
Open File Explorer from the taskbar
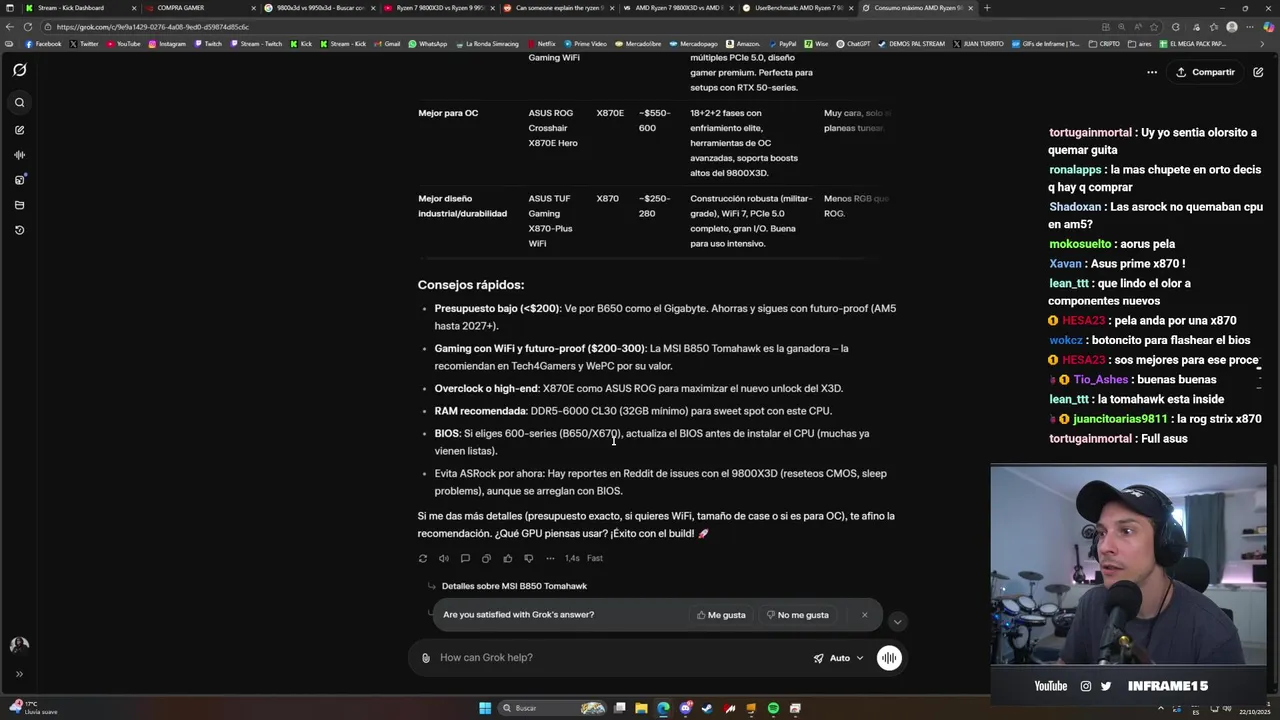pyautogui.click(x=641, y=708)
